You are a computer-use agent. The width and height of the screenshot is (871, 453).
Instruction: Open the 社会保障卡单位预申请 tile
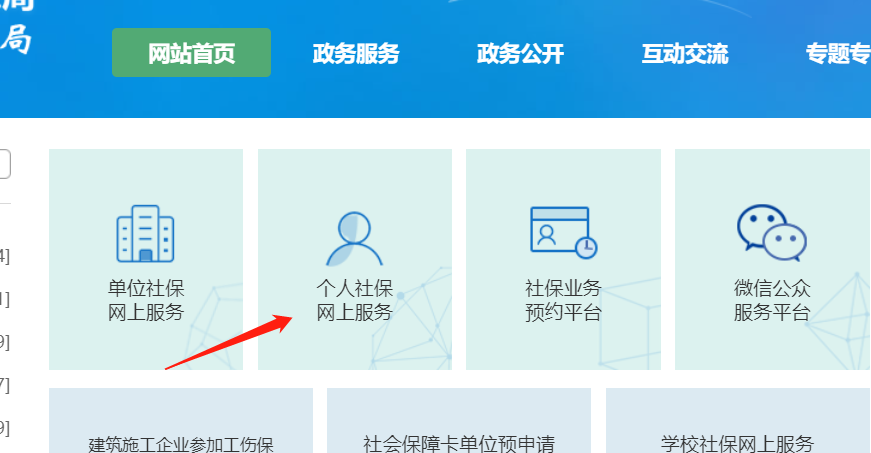459,421
